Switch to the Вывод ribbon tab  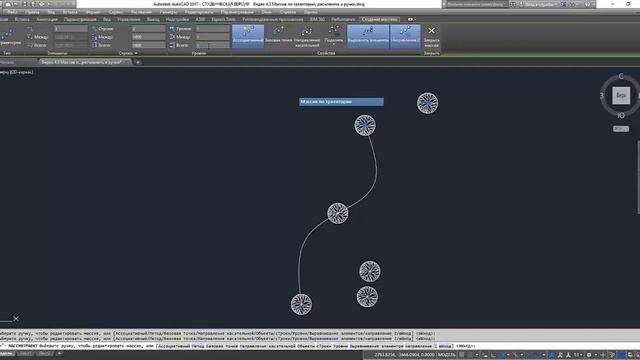click(153, 19)
